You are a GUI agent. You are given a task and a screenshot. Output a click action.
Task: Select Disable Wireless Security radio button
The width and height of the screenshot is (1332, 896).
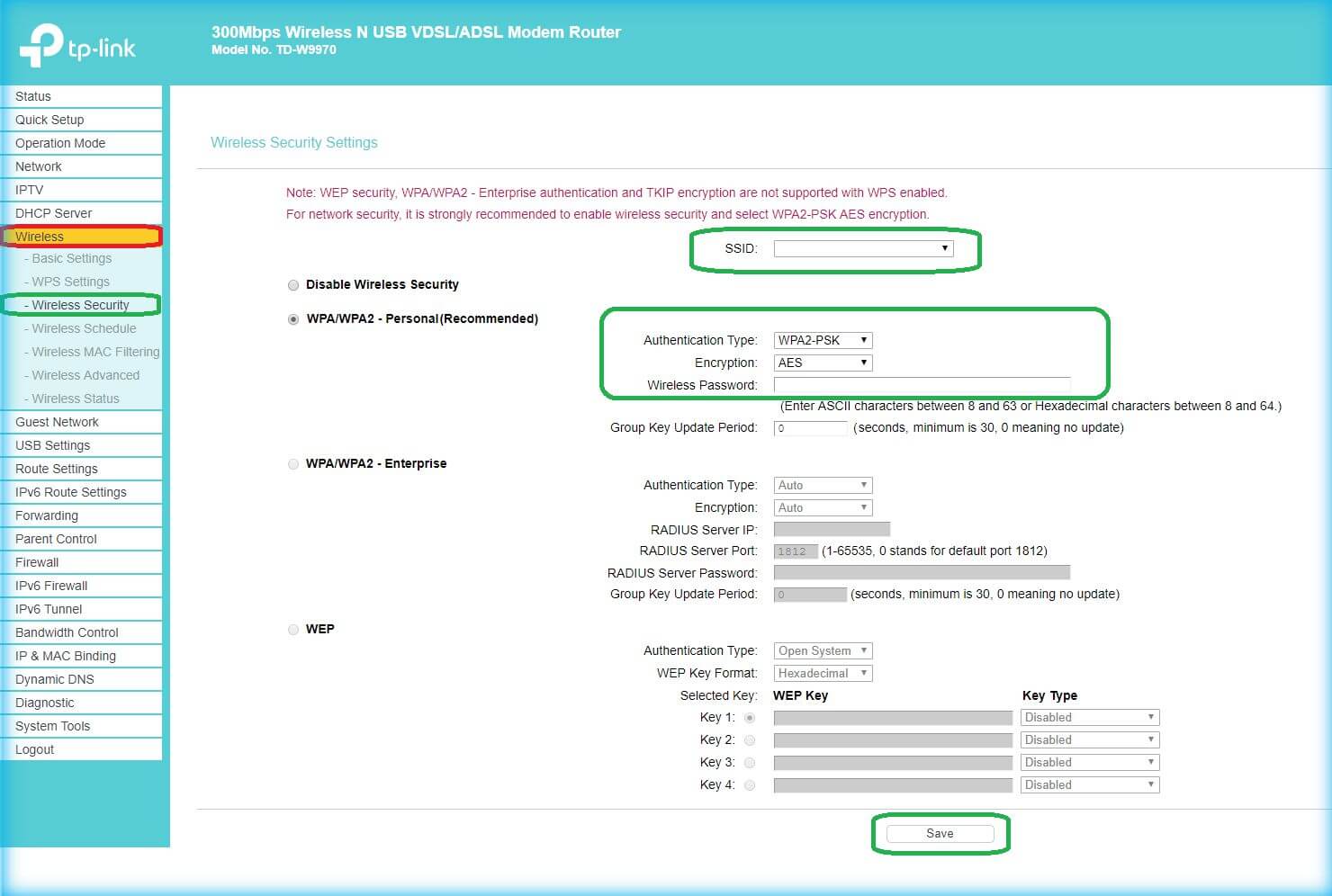[x=293, y=285]
